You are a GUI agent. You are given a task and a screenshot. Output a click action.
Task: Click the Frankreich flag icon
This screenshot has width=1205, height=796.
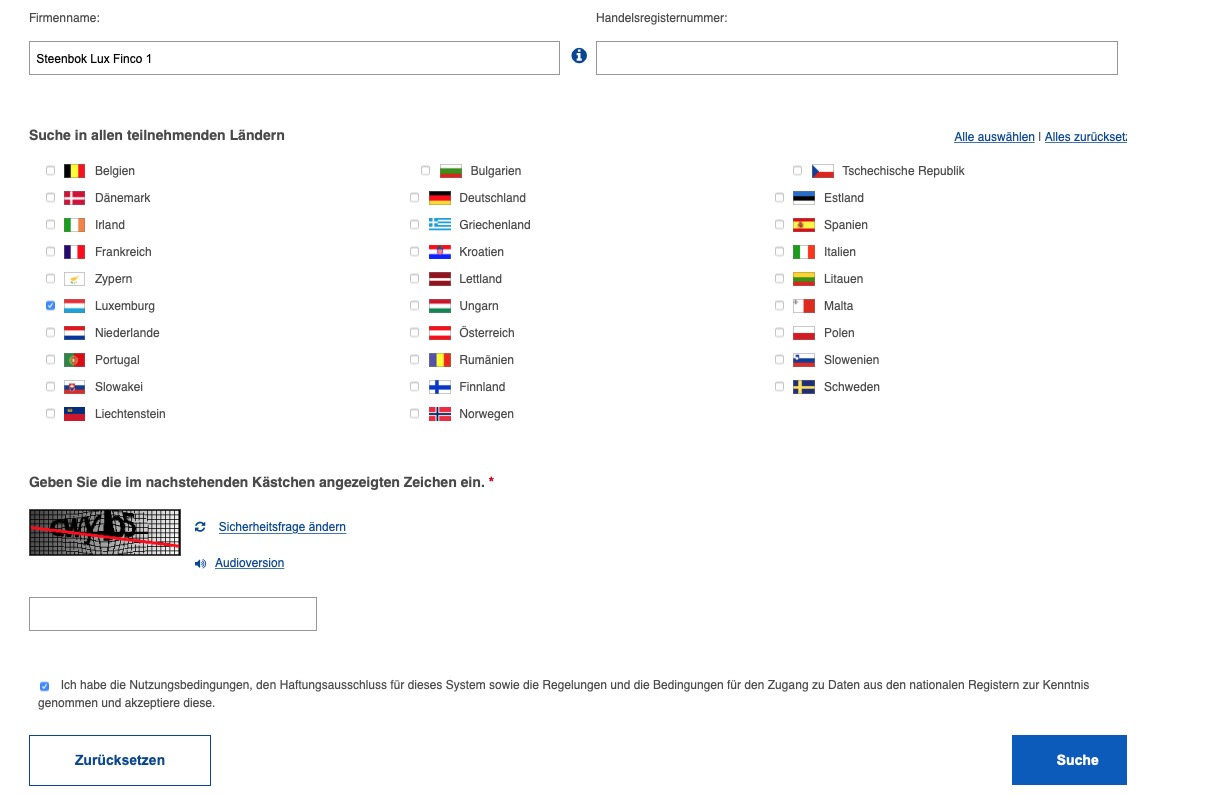point(74,251)
